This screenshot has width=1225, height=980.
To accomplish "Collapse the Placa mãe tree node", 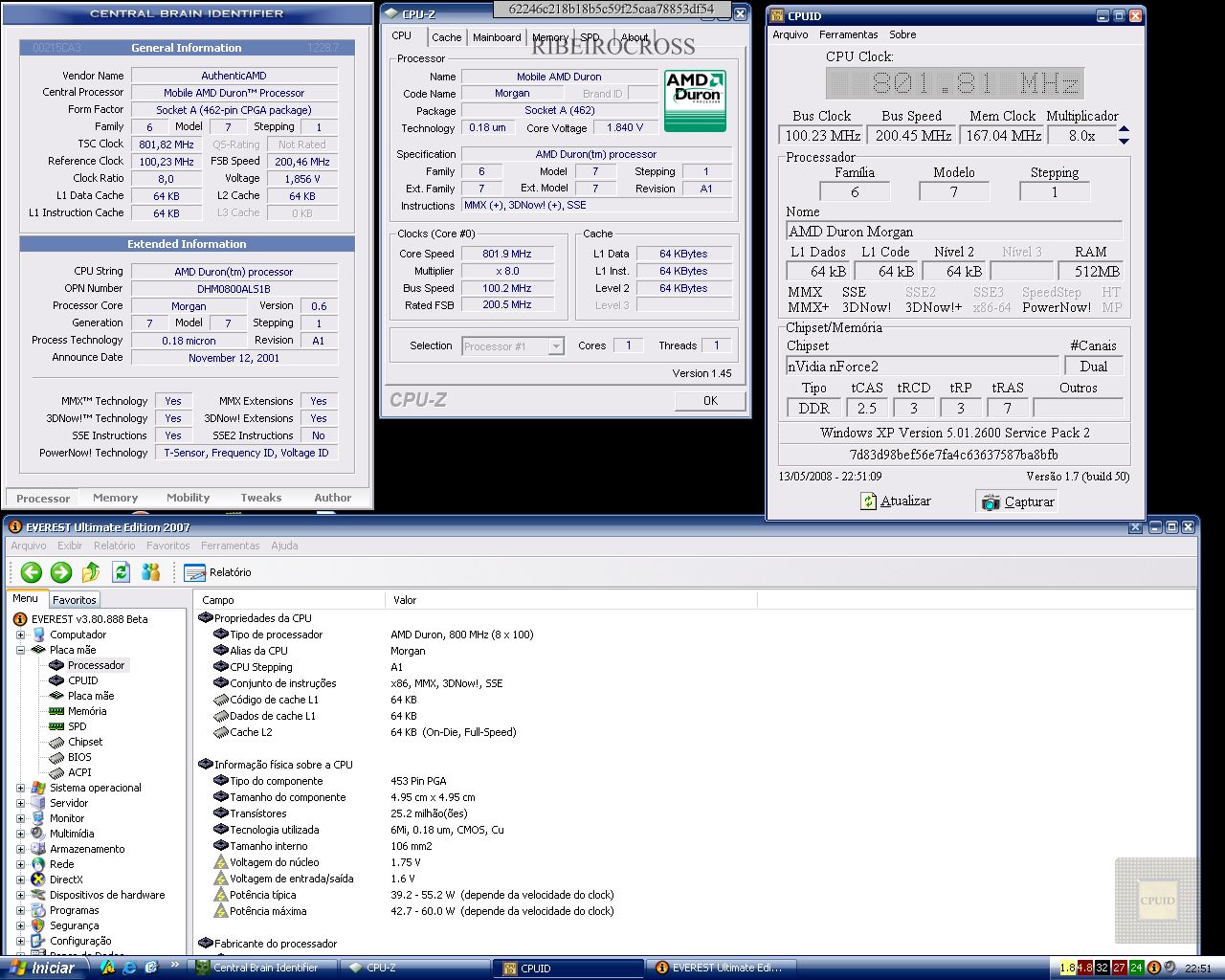I will coord(21,650).
